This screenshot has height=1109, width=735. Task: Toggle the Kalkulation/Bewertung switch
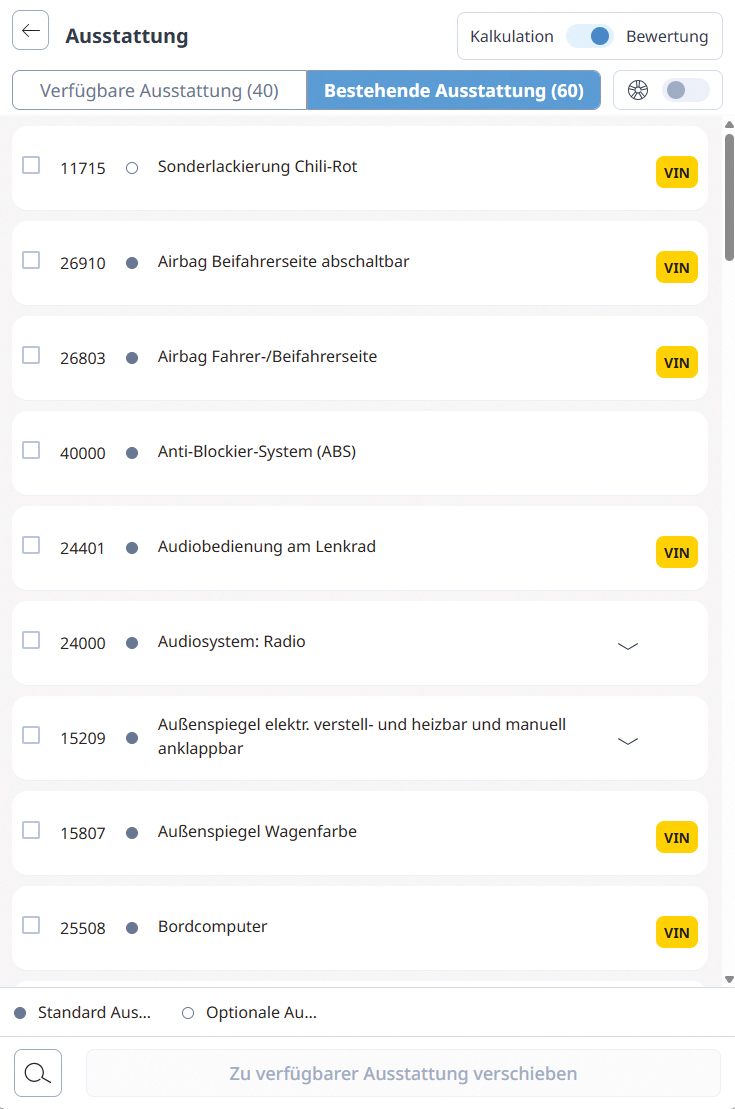click(590, 36)
